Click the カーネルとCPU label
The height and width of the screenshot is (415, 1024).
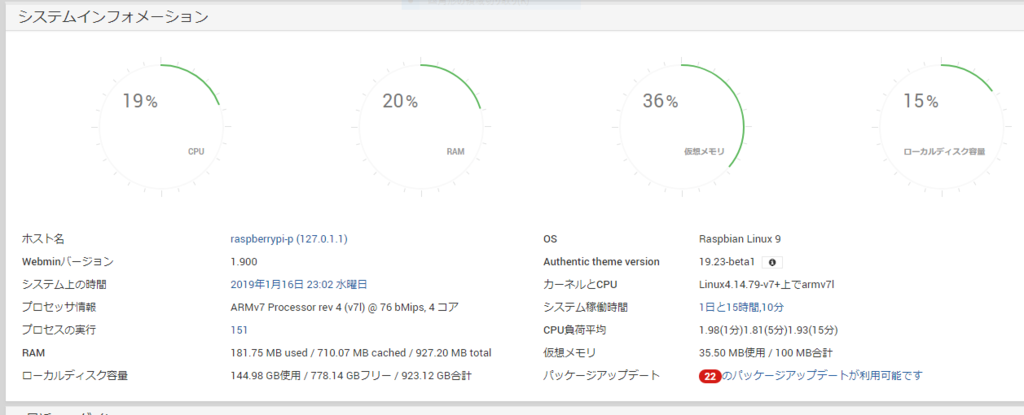point(580,284)
